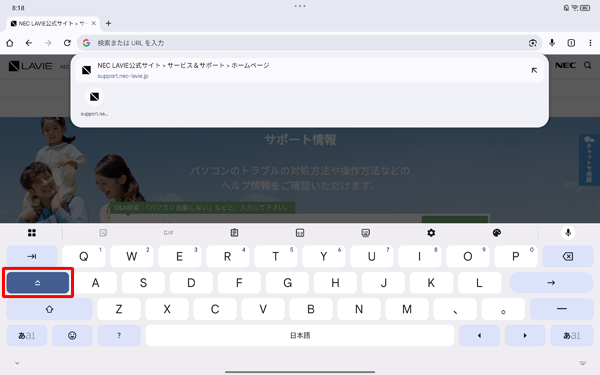
Task: Tap the long dash key
Action: (562, 309)
